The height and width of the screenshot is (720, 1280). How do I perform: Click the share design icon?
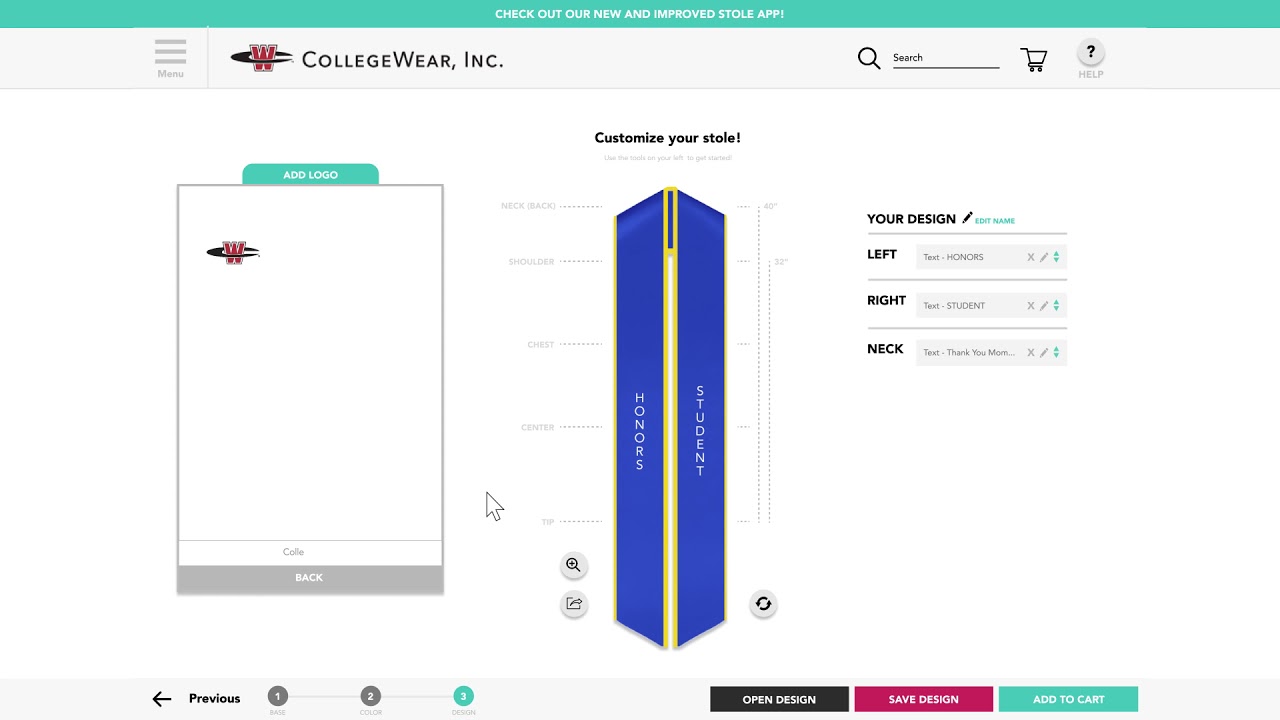click(573, 604)
